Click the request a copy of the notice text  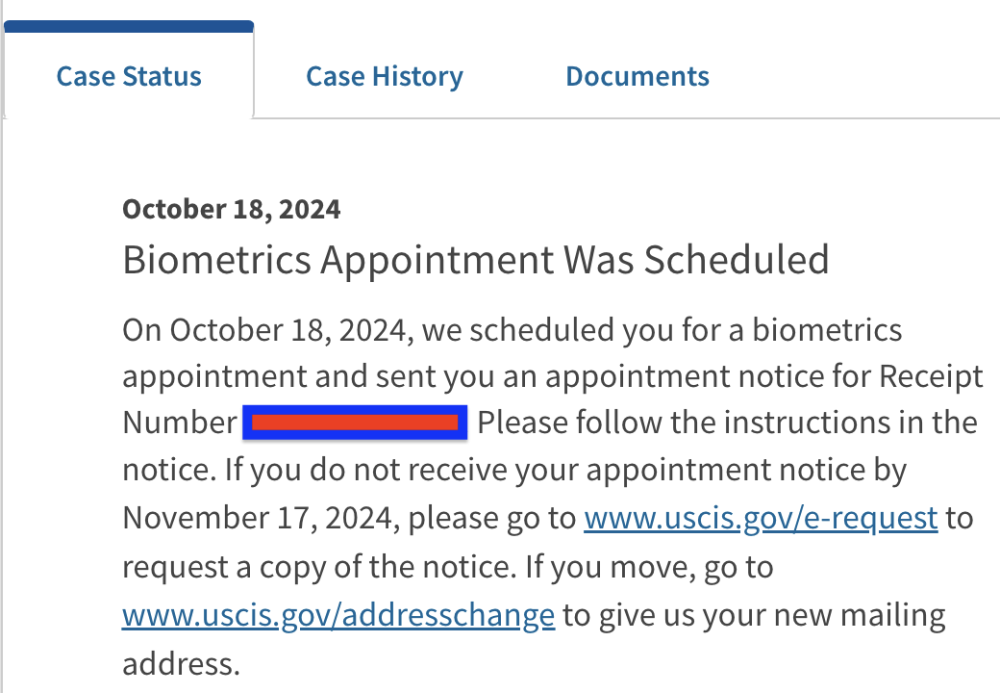[x=320, y=567]
